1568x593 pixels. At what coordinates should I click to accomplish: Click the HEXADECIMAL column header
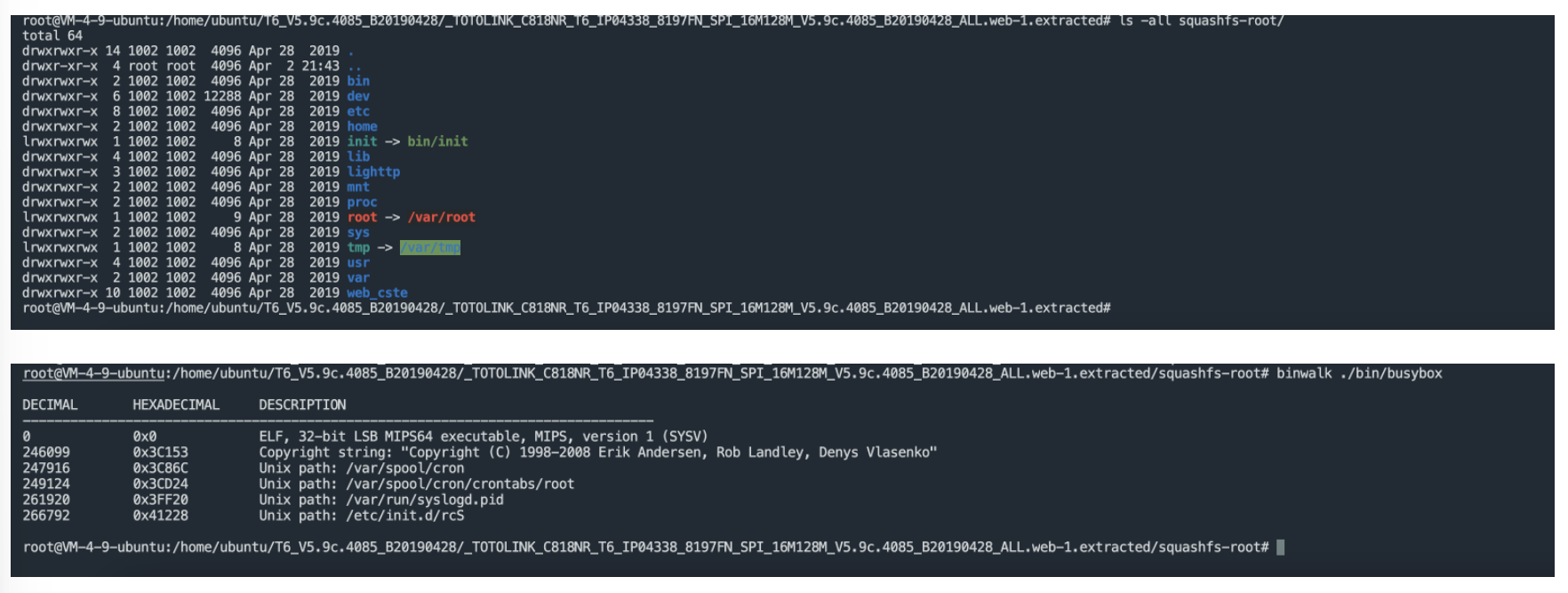coord(176,405)
